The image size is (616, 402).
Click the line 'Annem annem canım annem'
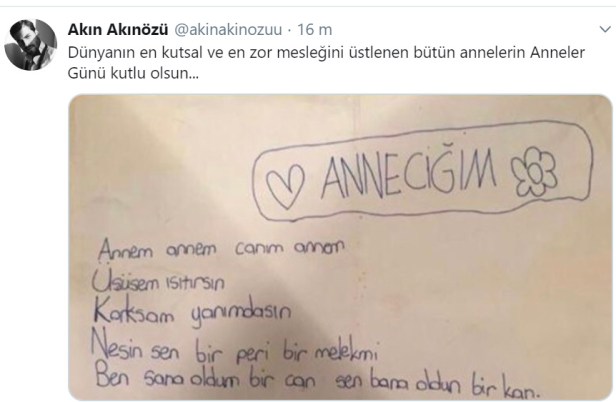click(221, 249)
